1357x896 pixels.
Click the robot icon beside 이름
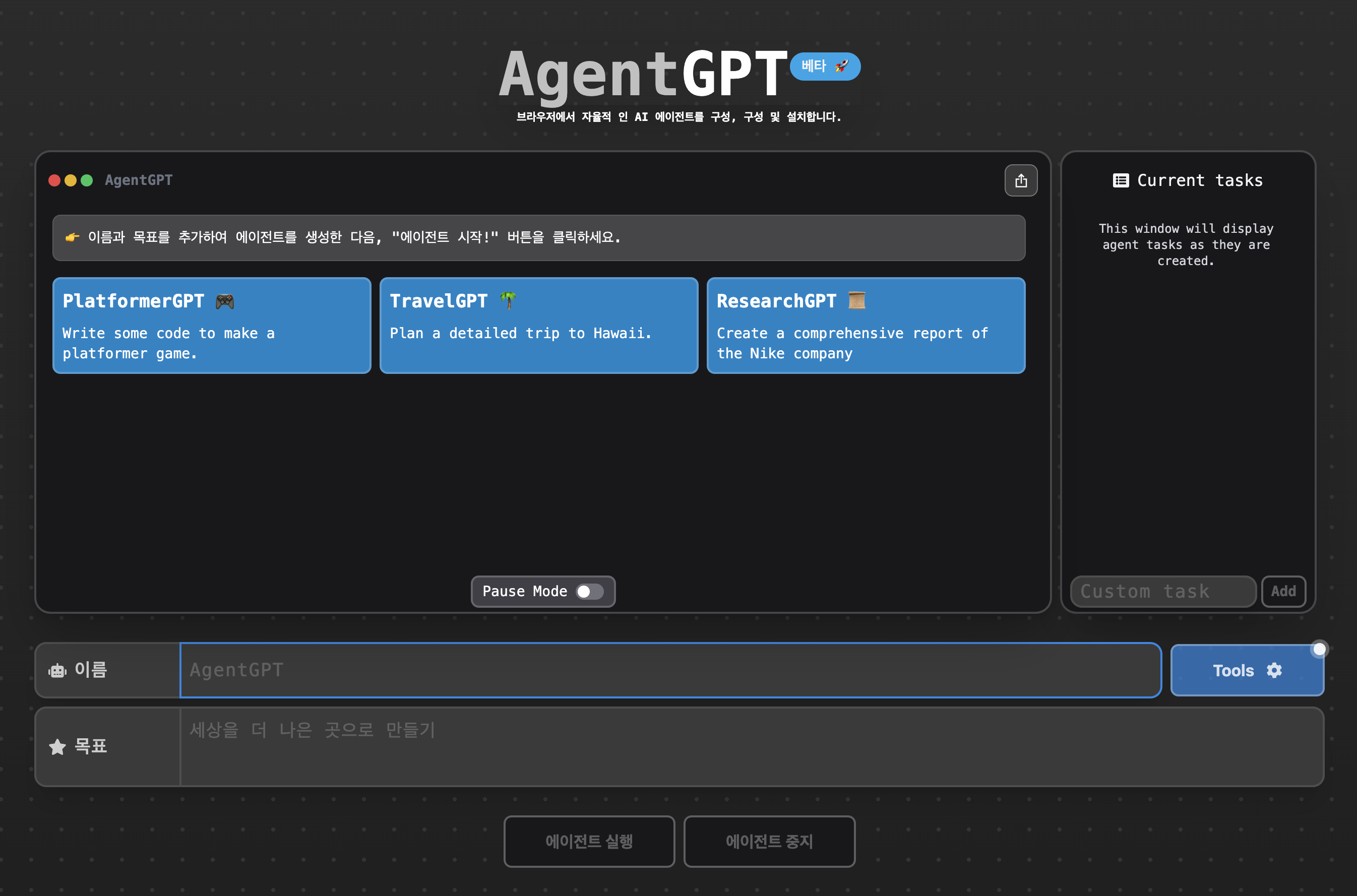click(x=57, y=670)
